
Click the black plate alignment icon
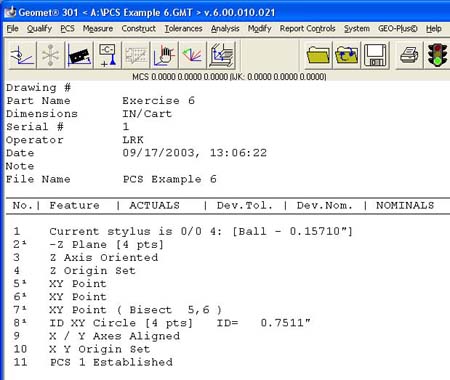(x=79, y=55)
